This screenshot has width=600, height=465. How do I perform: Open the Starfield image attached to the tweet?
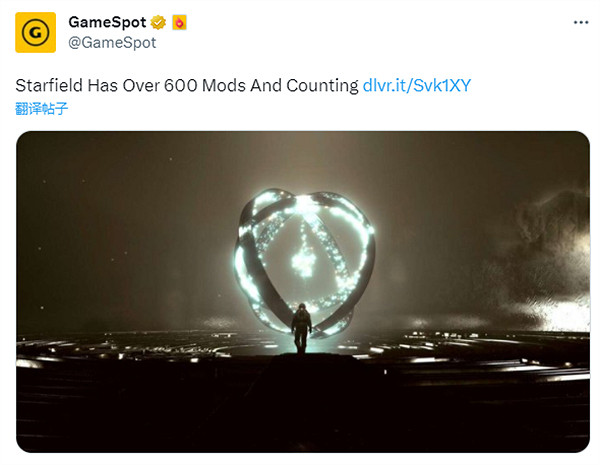(302, 290)
